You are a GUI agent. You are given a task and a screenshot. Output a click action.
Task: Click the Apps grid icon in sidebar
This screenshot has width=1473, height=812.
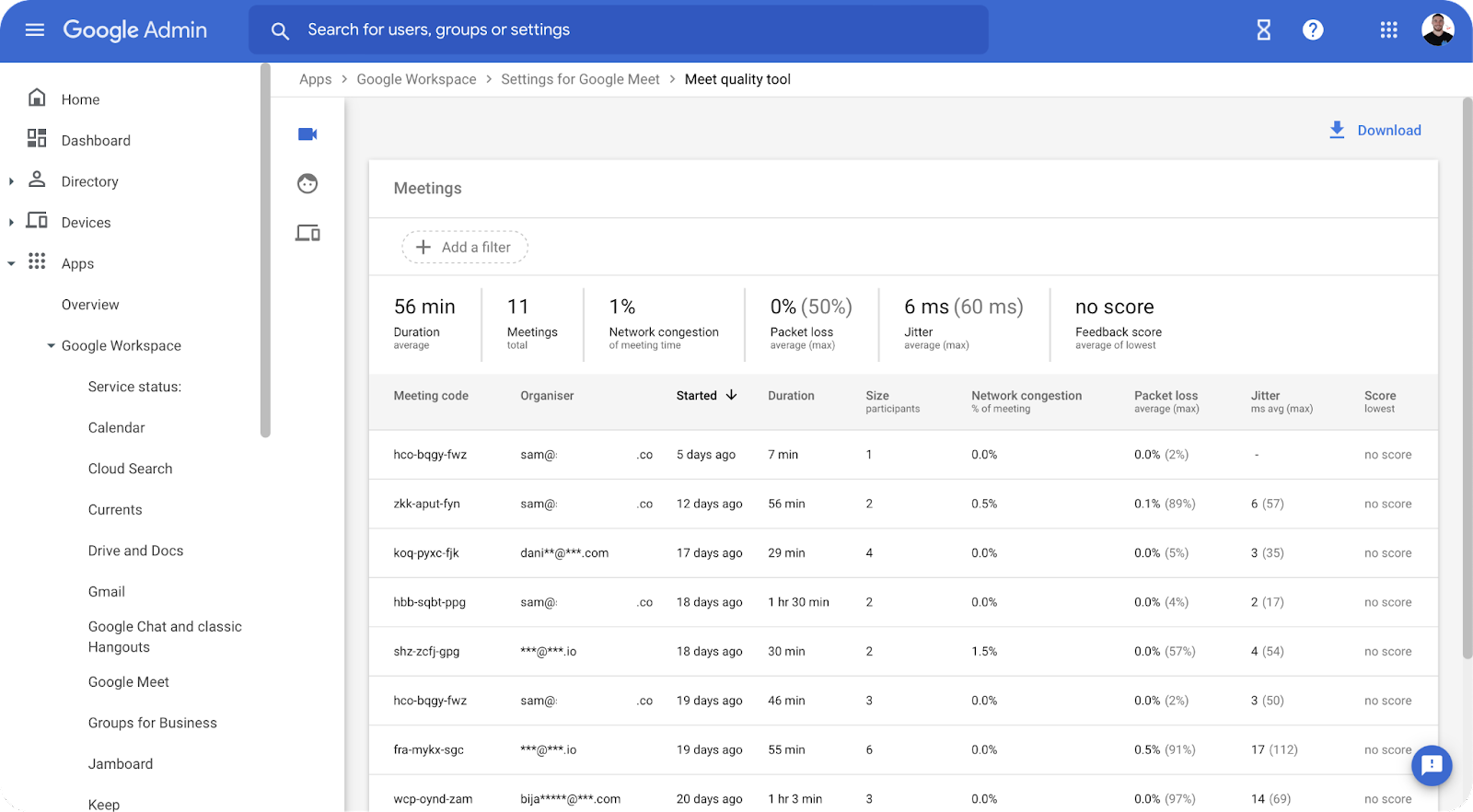(37, 261)
